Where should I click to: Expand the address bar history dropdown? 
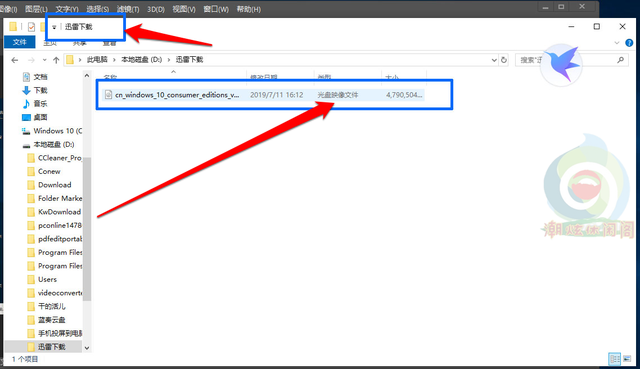tap(494, 60)
